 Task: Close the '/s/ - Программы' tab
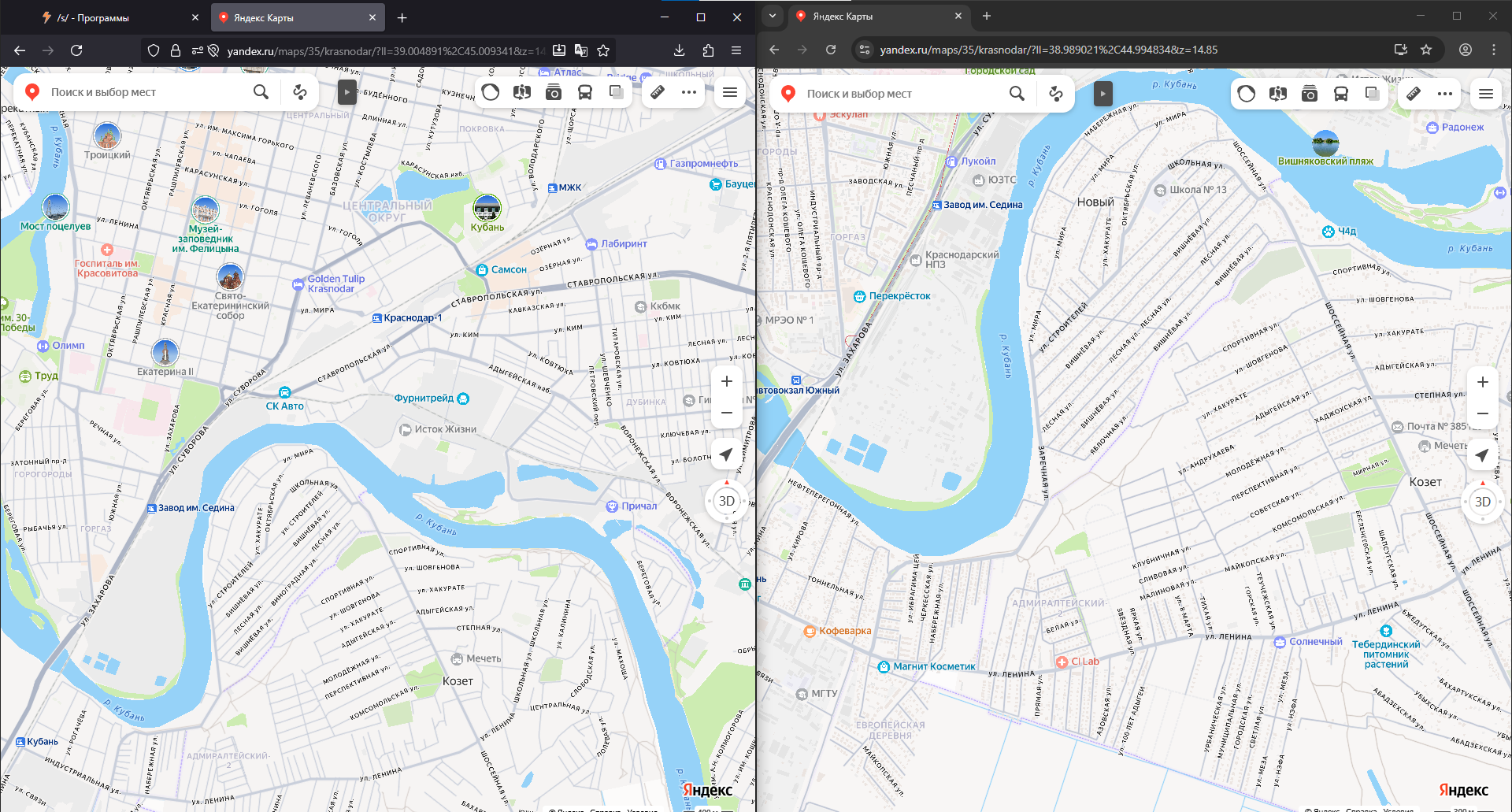tap(195, 17)
